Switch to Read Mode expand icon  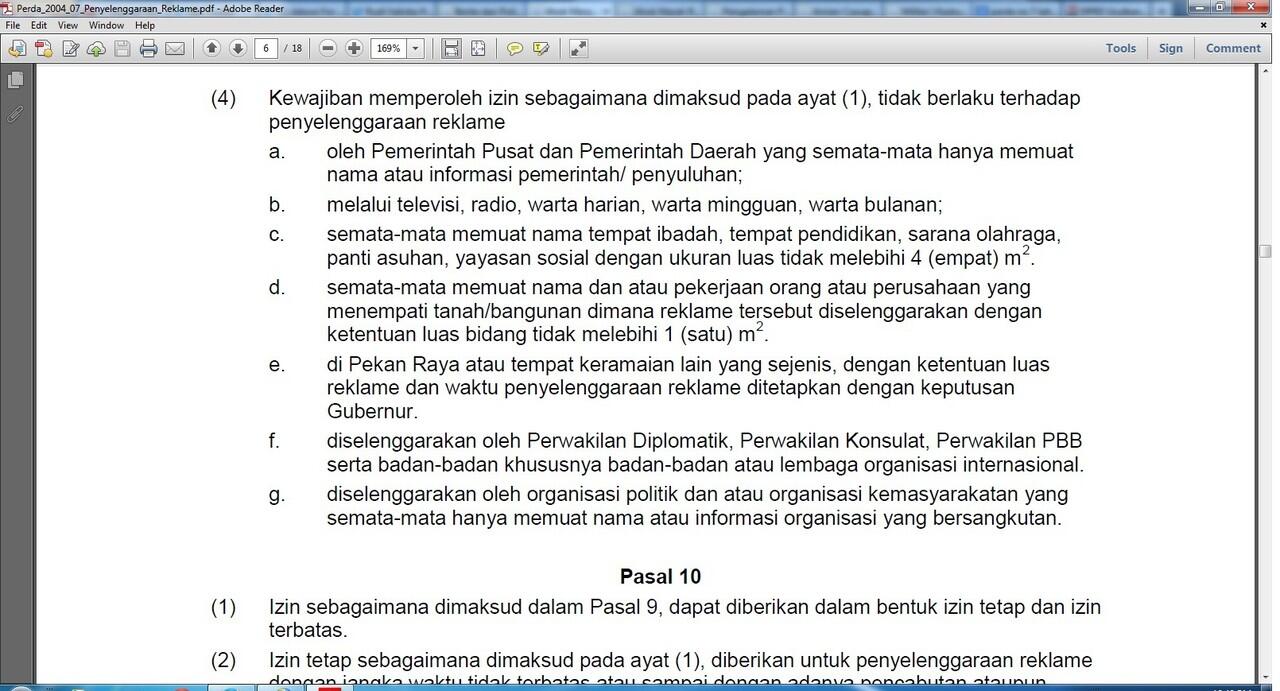(x=578, y=48)
